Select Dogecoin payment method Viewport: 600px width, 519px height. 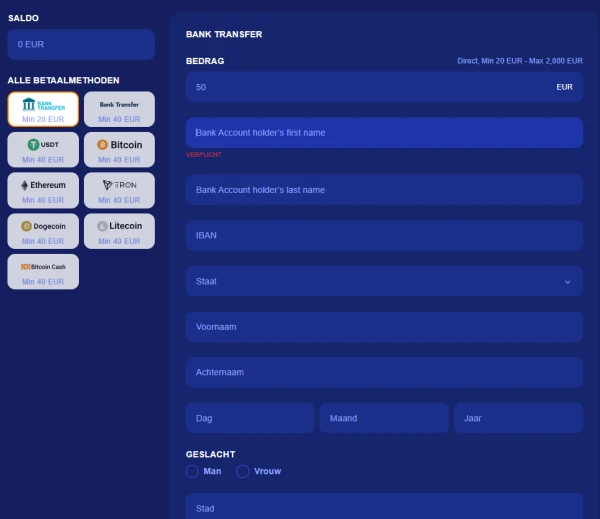click(x=43, y=230)
